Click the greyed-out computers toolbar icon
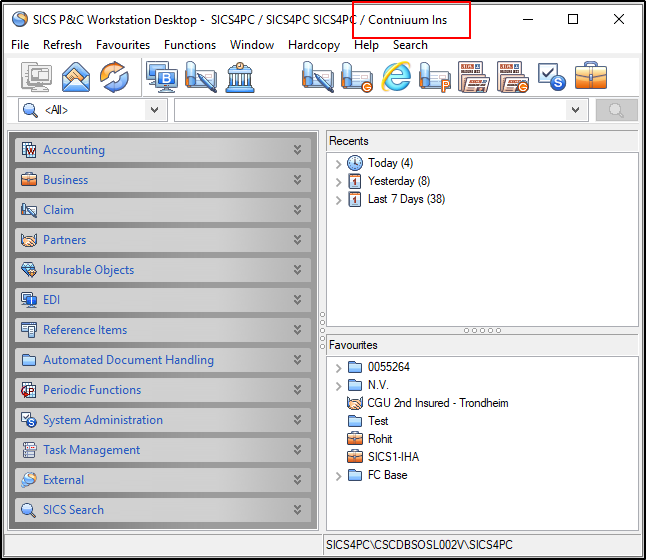Screen dimensions: 646x560 (x=37, y=77)
